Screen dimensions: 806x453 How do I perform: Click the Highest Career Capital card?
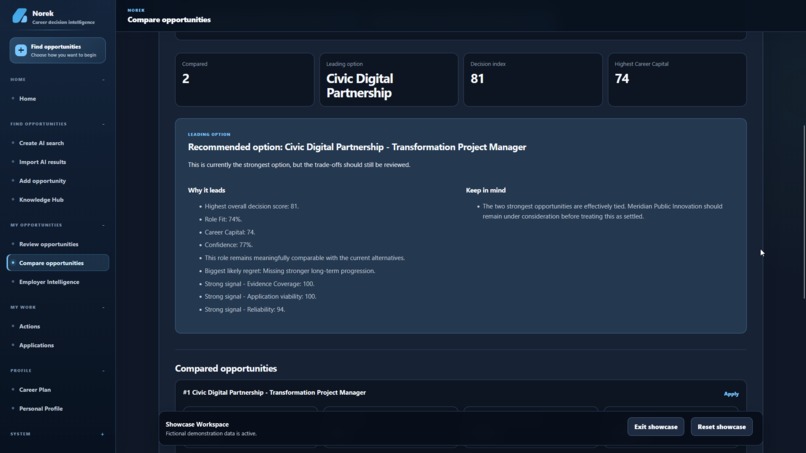[x=677, y=80]
